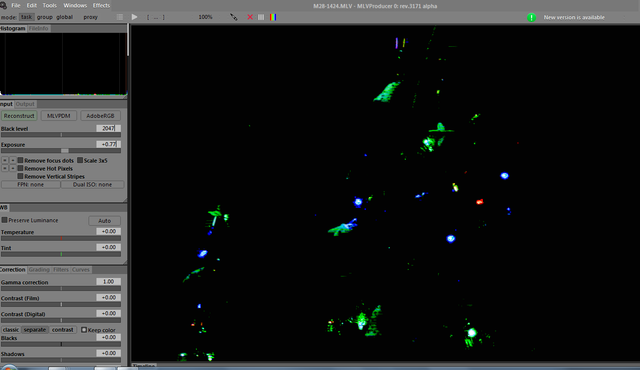Click the AdobeRGB button
The height and width of the screenshot is (370, 640).
100,116
